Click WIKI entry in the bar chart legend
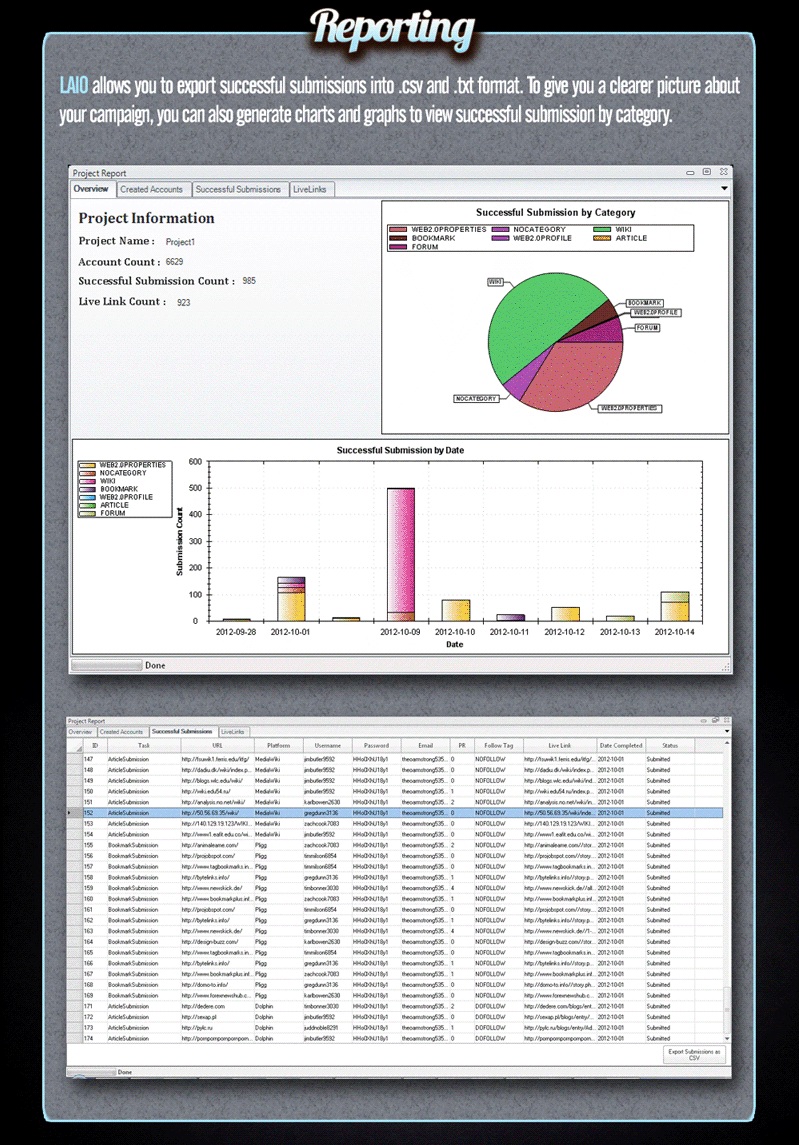Image resolution: width=799 pixels, height=1145 pixels. 107,481
